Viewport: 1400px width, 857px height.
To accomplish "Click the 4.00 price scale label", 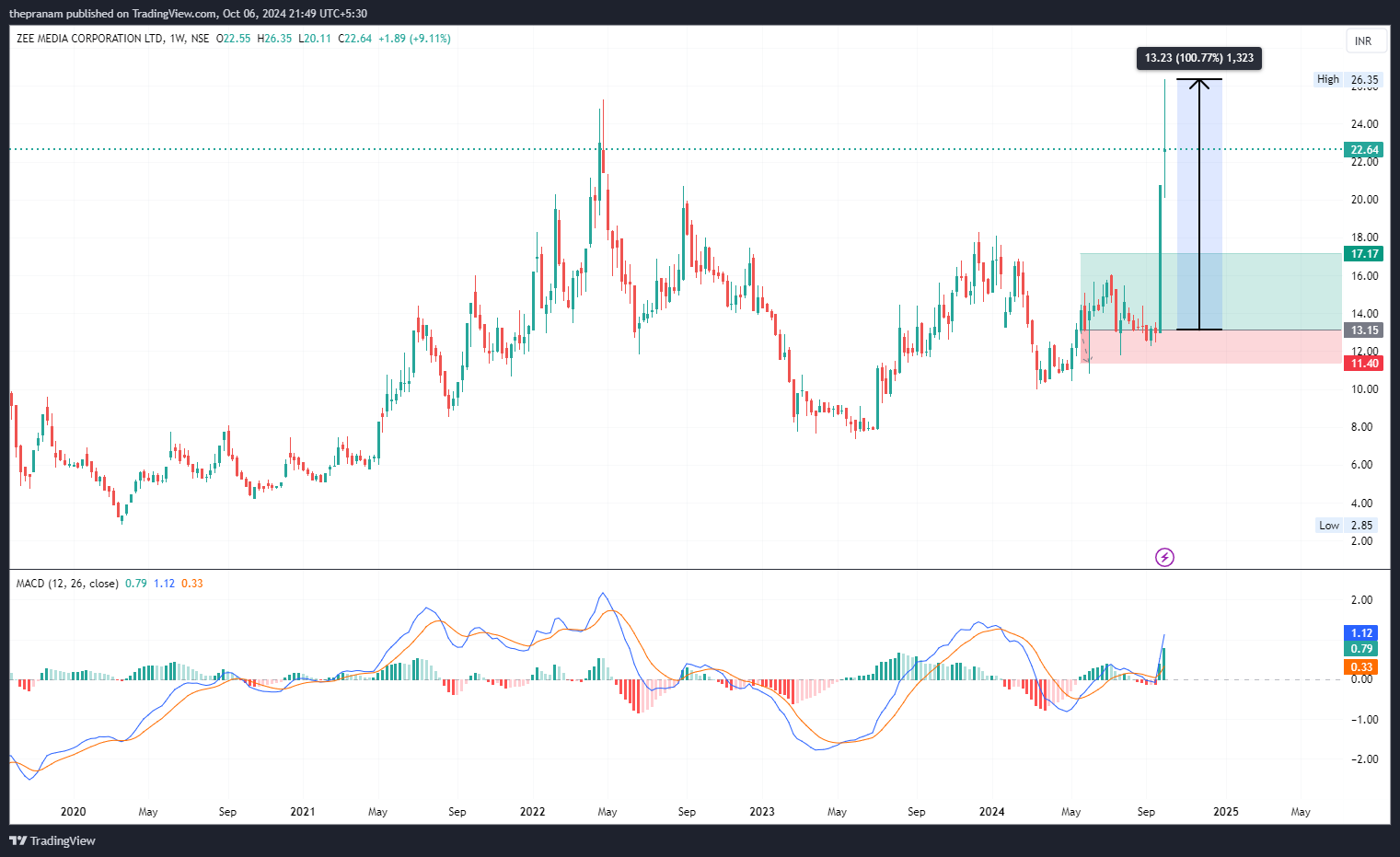I will [1361, 504].
